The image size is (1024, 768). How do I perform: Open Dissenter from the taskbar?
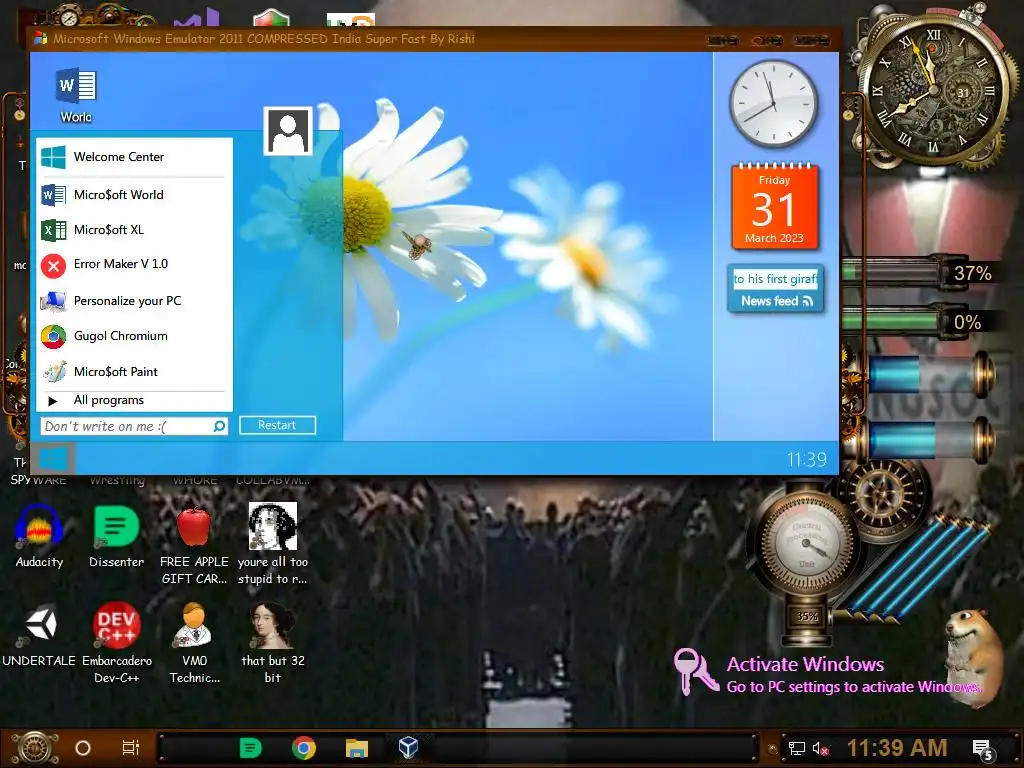(x=251, y=748)
